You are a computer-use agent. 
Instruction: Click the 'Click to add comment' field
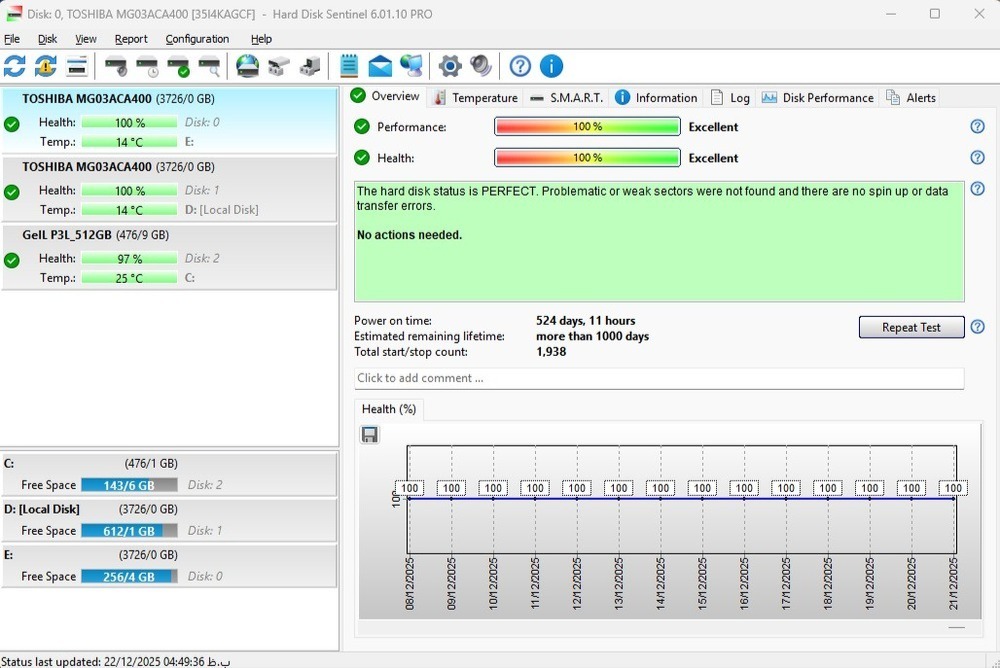coord(659,378)
